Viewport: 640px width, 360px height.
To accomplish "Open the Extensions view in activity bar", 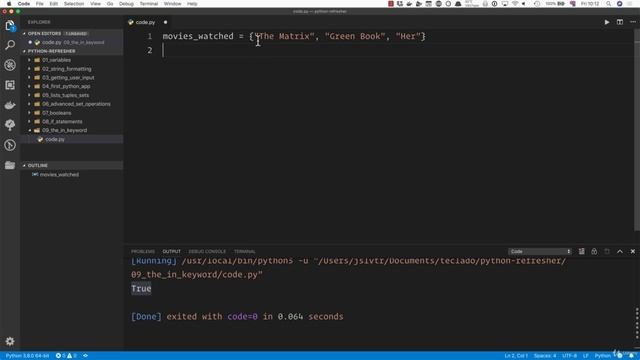I will point(10,85).
